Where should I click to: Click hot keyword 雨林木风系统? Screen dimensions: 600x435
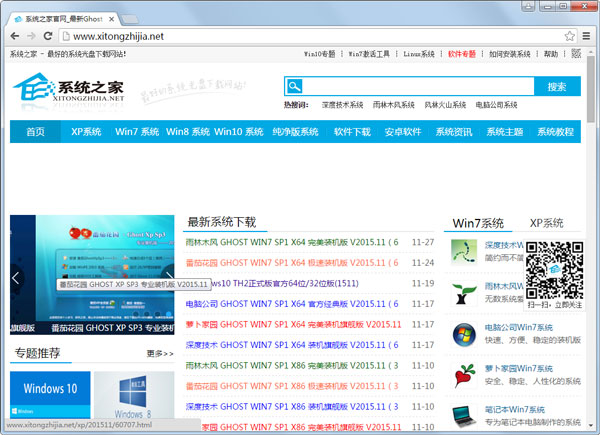coord(394,105)
